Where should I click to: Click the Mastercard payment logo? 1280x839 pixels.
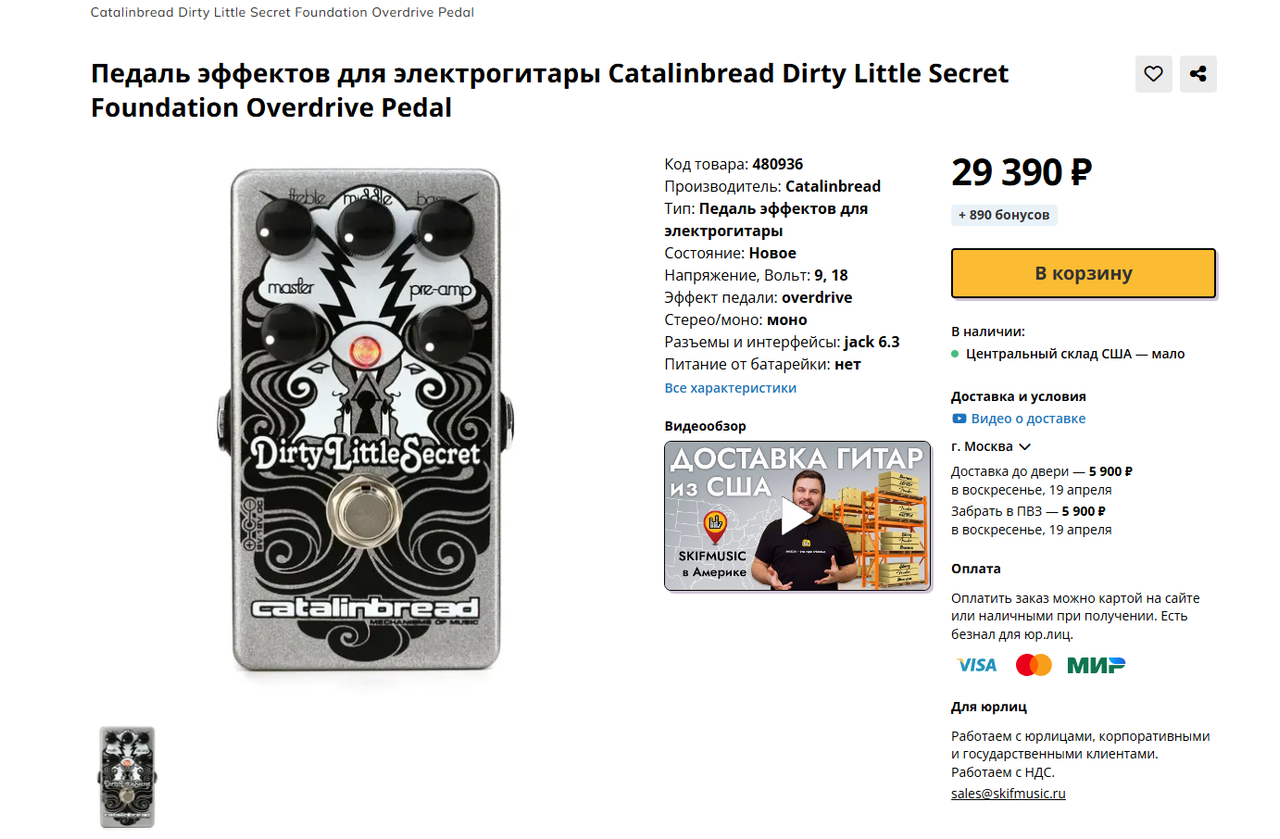pyautogui.click(x=1034, y=665)
